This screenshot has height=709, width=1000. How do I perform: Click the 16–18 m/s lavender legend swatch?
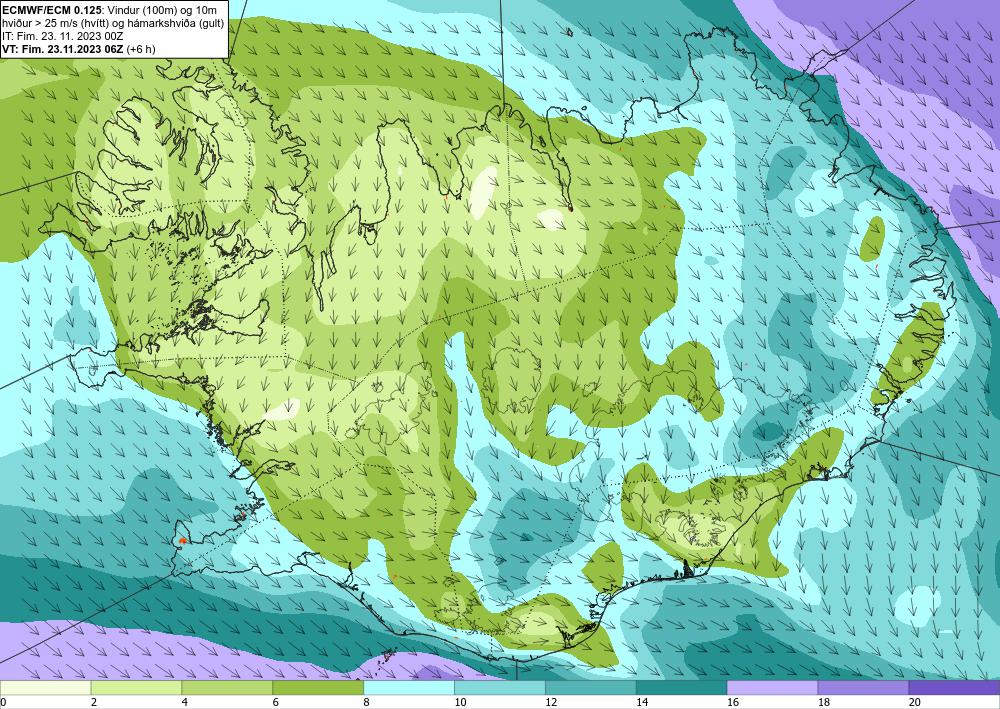[x=772, y=688]
